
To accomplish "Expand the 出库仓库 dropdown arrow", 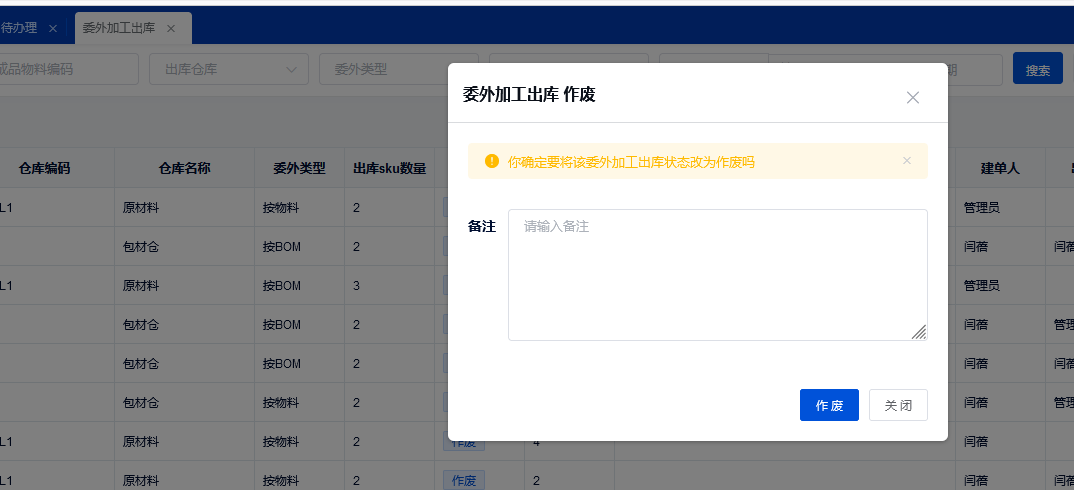I will click(x=291, y=69).
